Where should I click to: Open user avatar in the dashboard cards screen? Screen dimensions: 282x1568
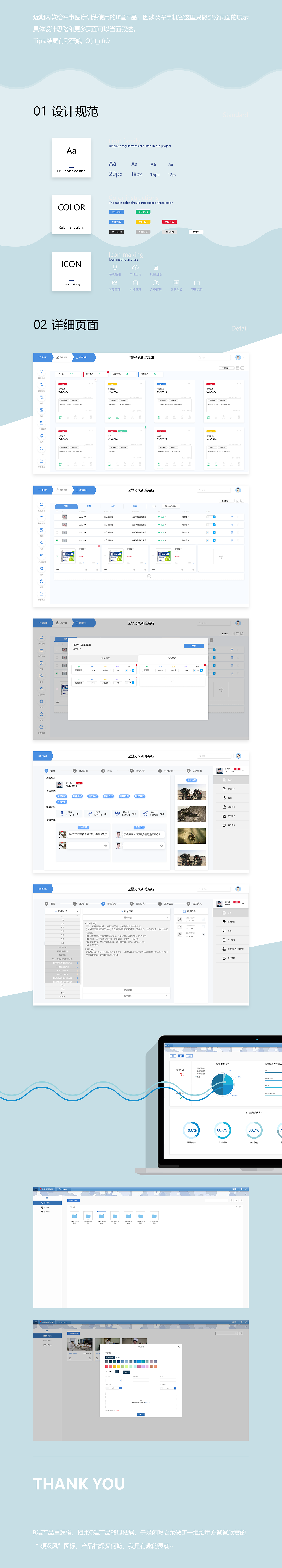(238, 357)
